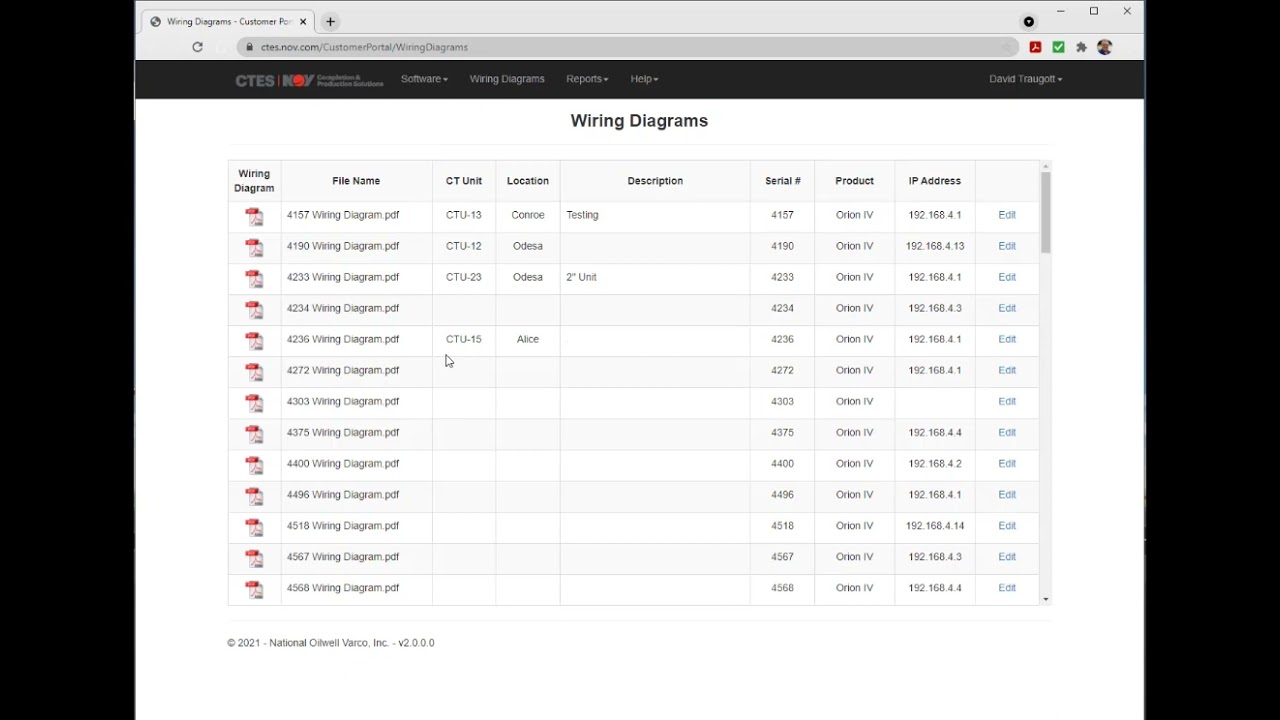Click the CT Unit column header
The height and width of the screenshot is (720, 1280).
tap(464, 181)
